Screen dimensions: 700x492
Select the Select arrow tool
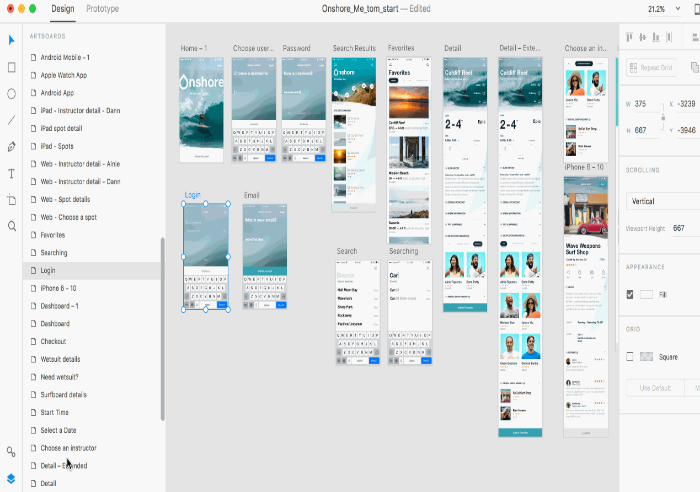point(11,40)
